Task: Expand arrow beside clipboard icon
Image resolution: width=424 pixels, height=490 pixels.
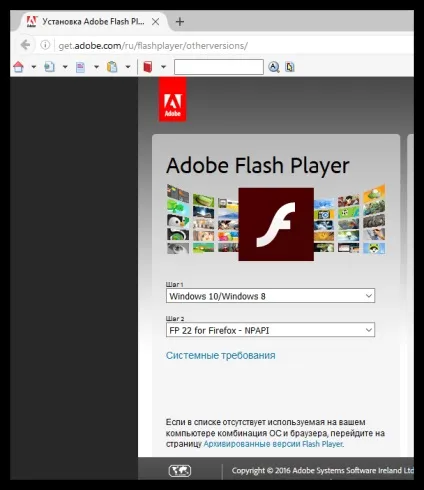Action: [x=128, y=67]
